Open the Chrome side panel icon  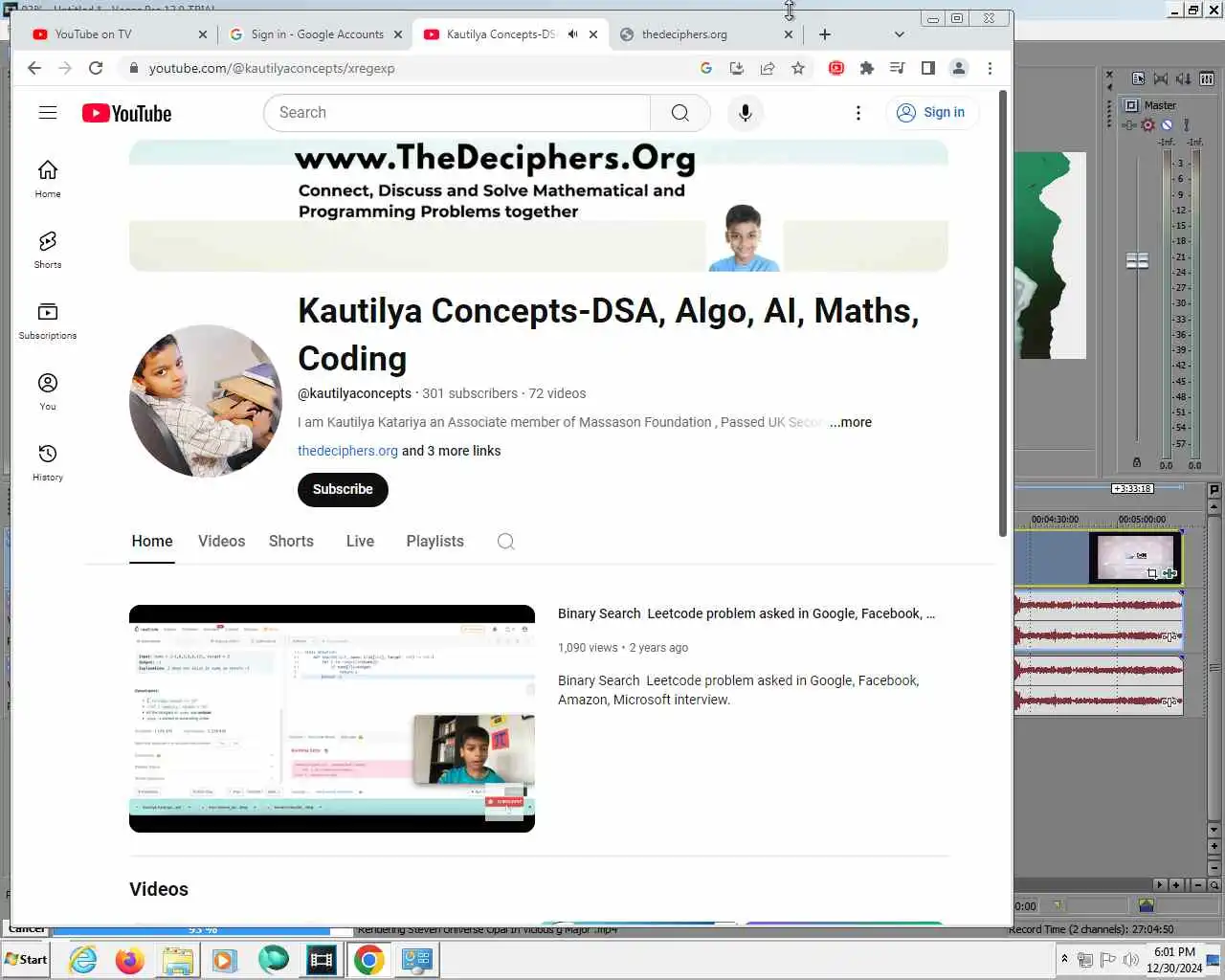tap(928, 68)
